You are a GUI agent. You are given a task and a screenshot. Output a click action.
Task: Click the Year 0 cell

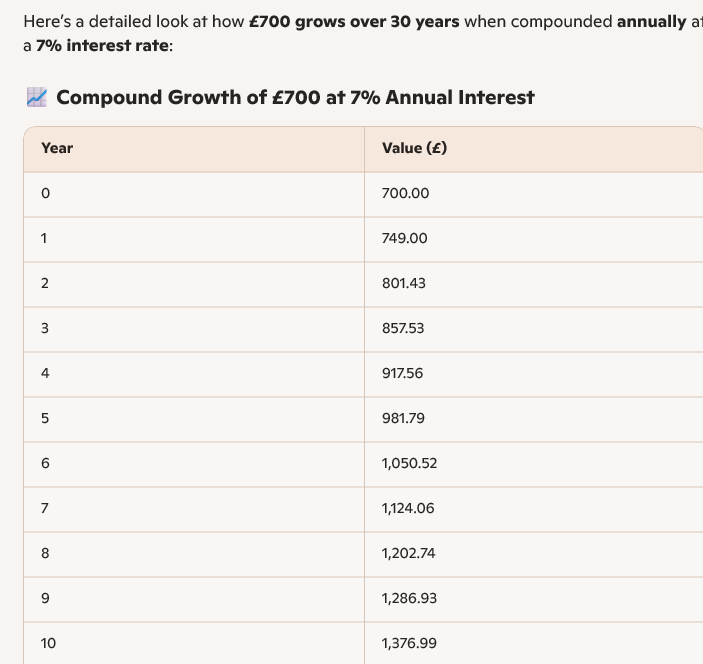coord(45,193)
